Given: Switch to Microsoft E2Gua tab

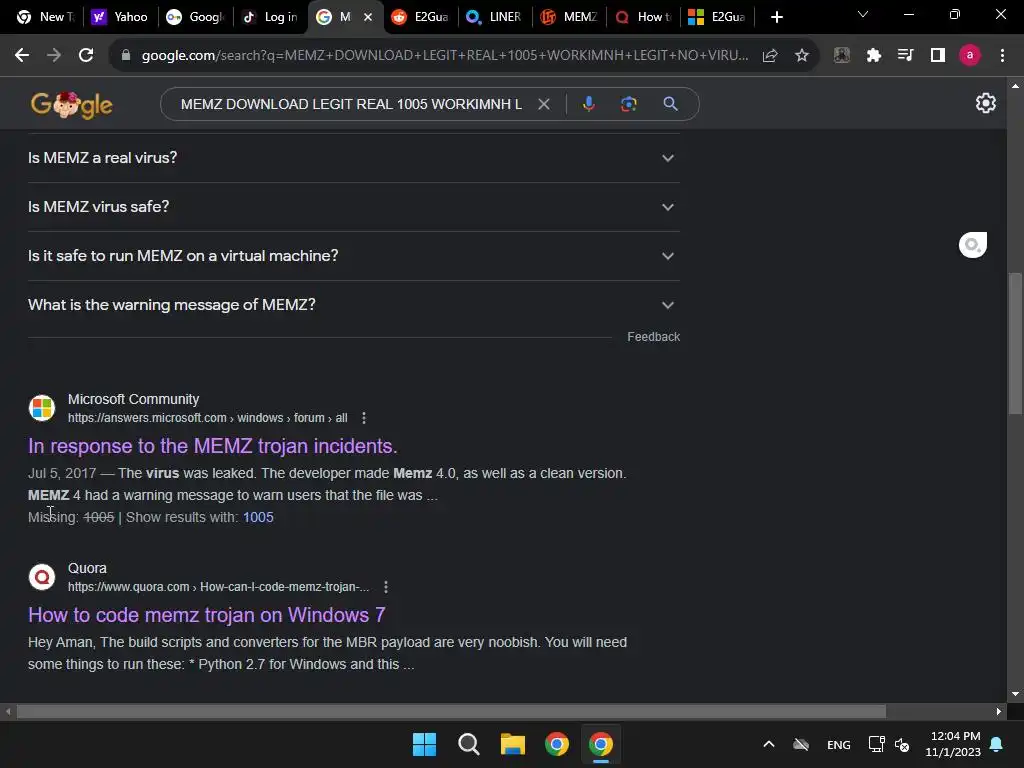Looking at the screenshot, I should click(x=718, y=17).
